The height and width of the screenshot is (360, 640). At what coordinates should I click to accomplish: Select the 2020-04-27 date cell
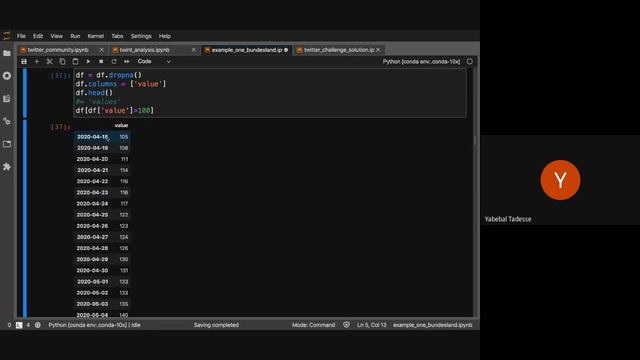point(92,237)
